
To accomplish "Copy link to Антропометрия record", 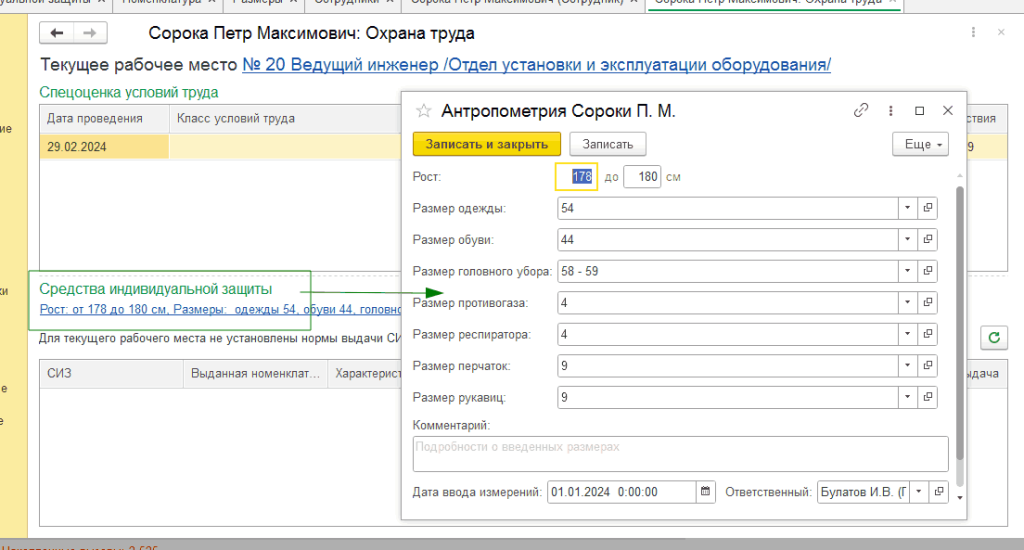I will point(861,110).
